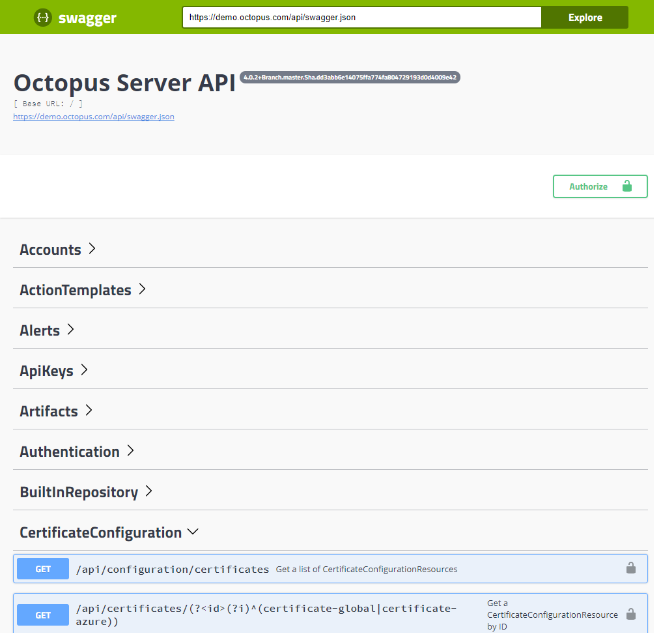Open the Alerts tag heading

[40, 331]
